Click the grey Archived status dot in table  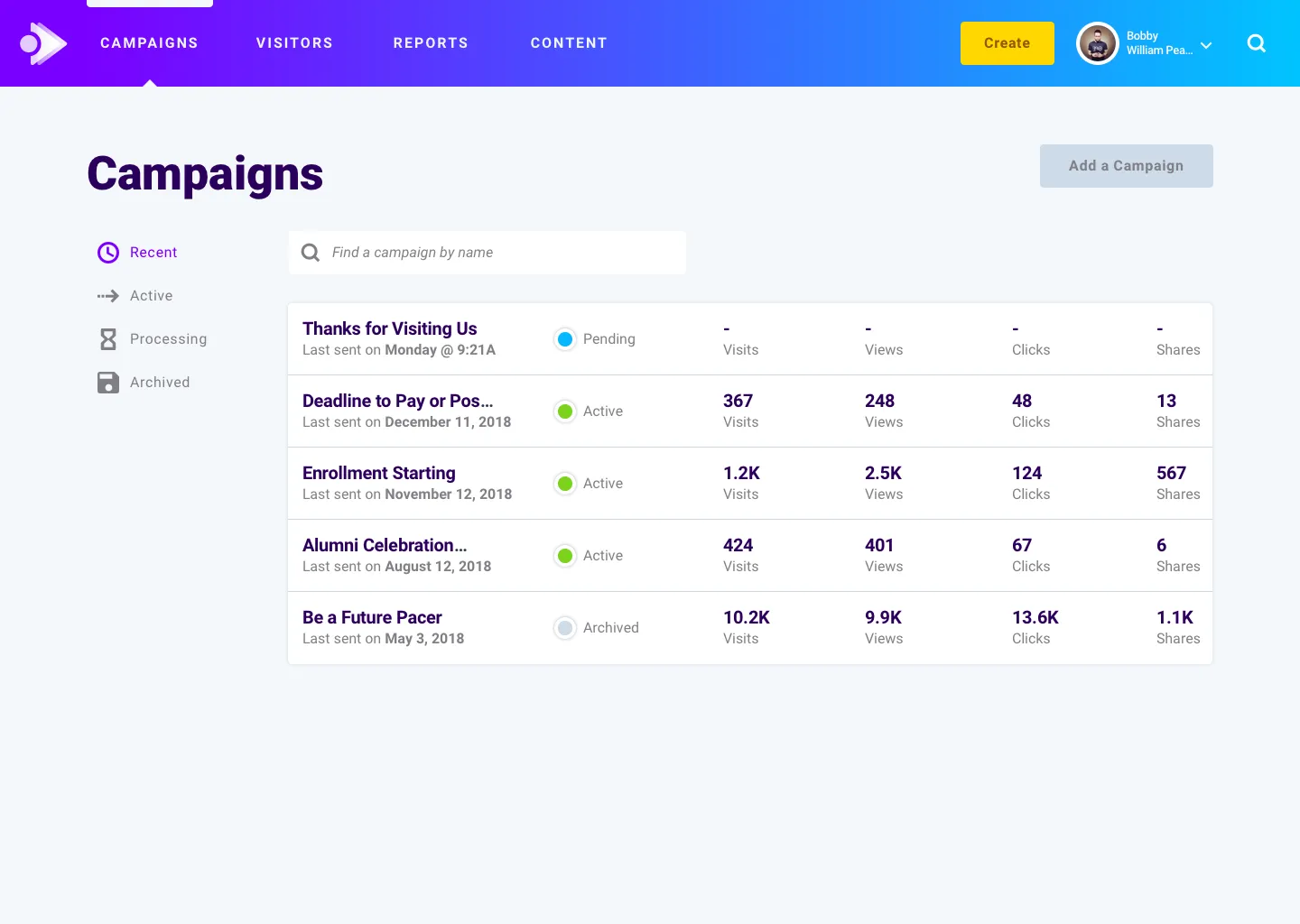click(x=565, y=628)
